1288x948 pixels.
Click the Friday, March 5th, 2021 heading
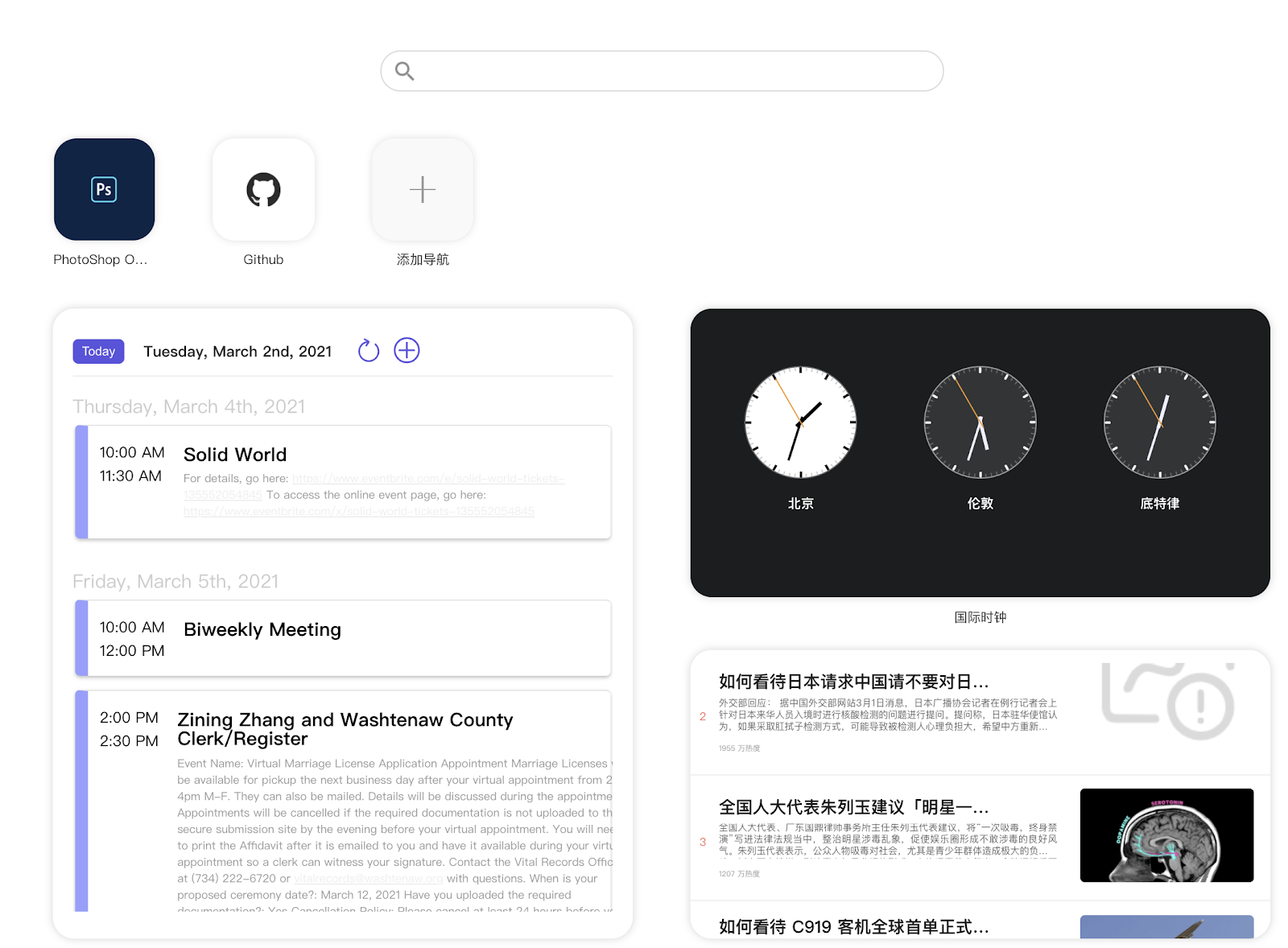(x=175, y=581)
